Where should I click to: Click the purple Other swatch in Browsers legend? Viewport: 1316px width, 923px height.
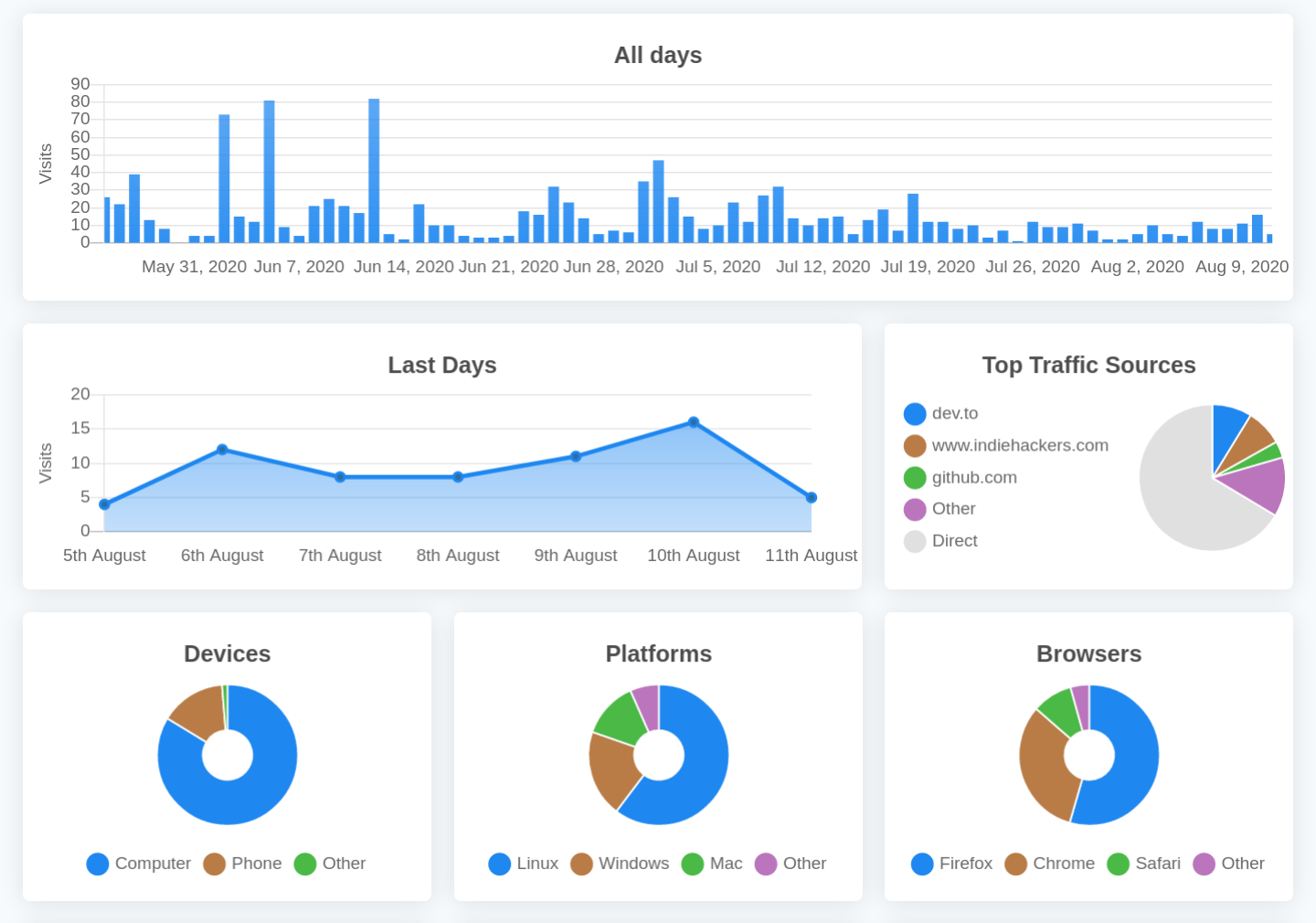click(x=1205, y=864)
